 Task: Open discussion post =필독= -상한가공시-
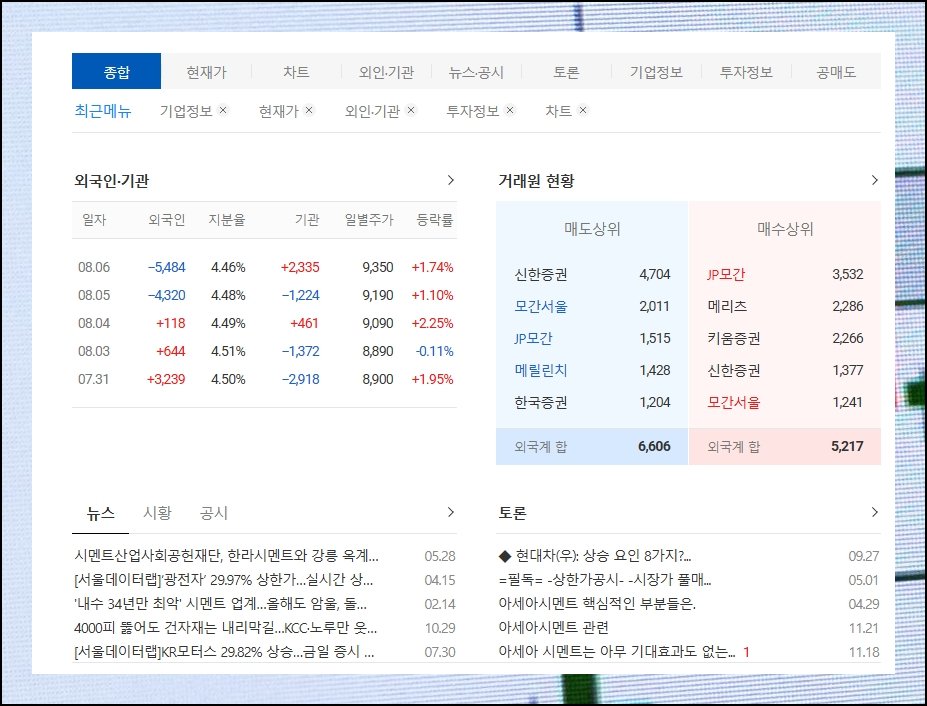pos(605,580)
